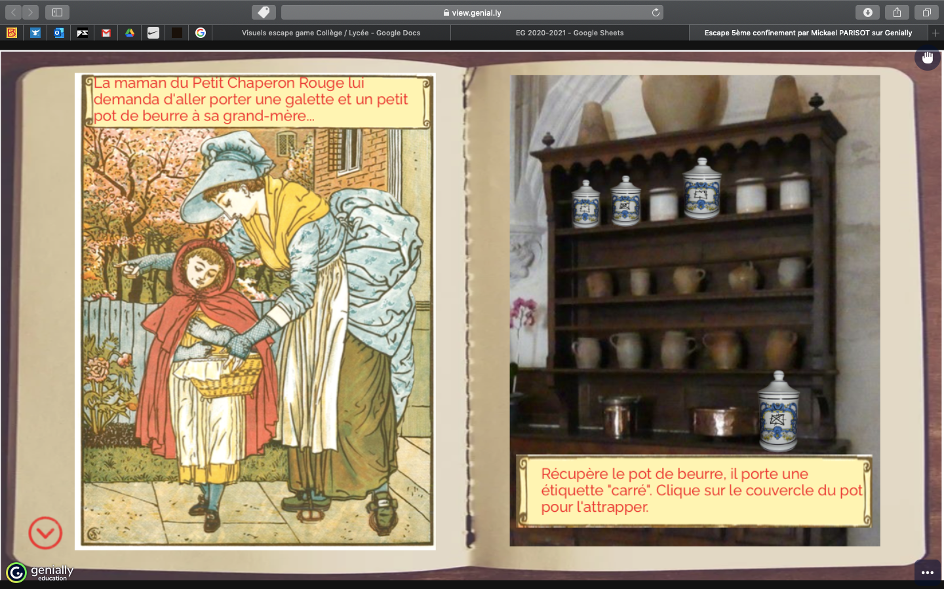Click the lid of the jar beside the copper pan

(778, 382)
